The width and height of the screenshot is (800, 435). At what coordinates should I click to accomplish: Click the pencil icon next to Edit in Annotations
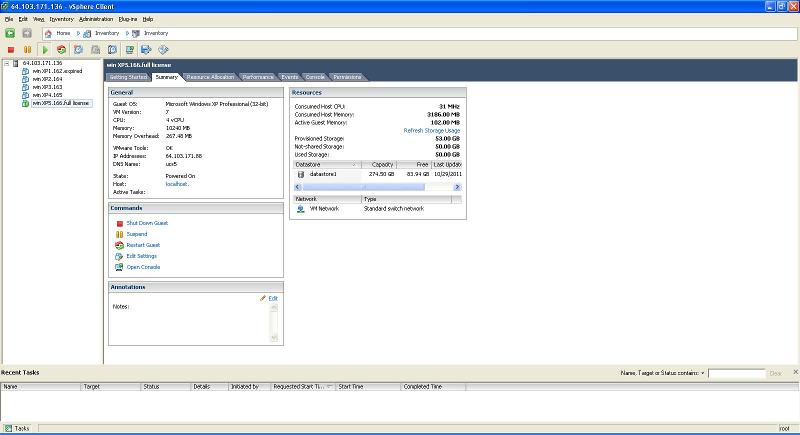[x=263, y=298]
